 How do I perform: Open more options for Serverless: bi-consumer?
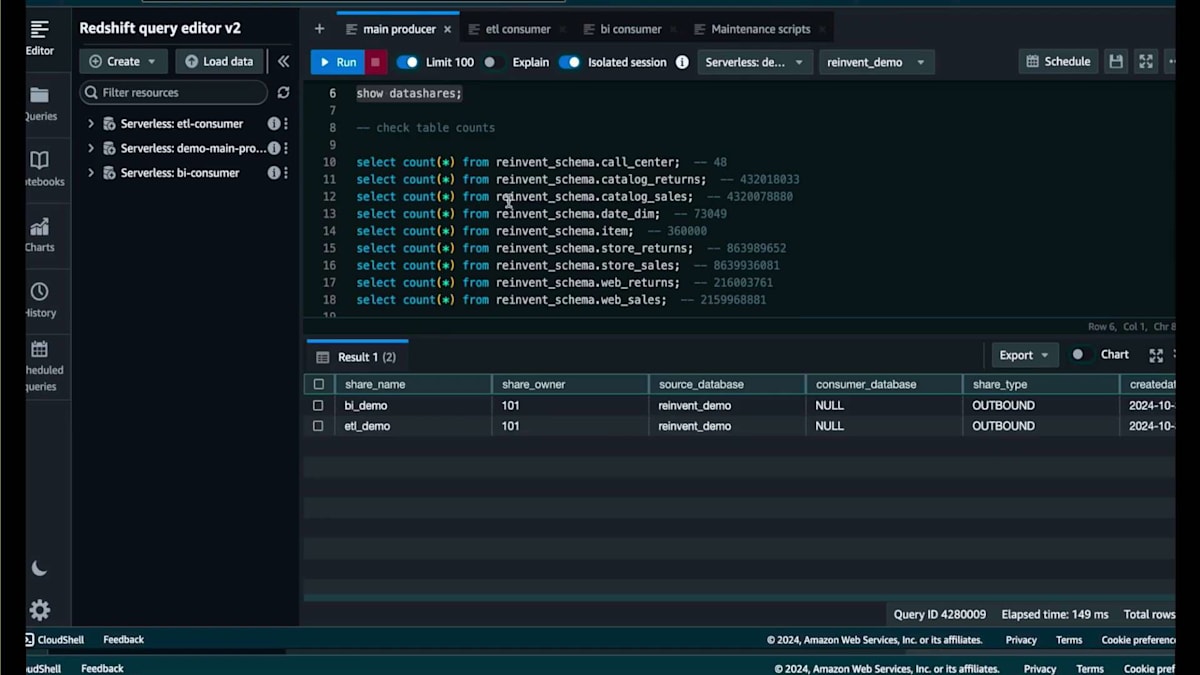coord(286,173)
